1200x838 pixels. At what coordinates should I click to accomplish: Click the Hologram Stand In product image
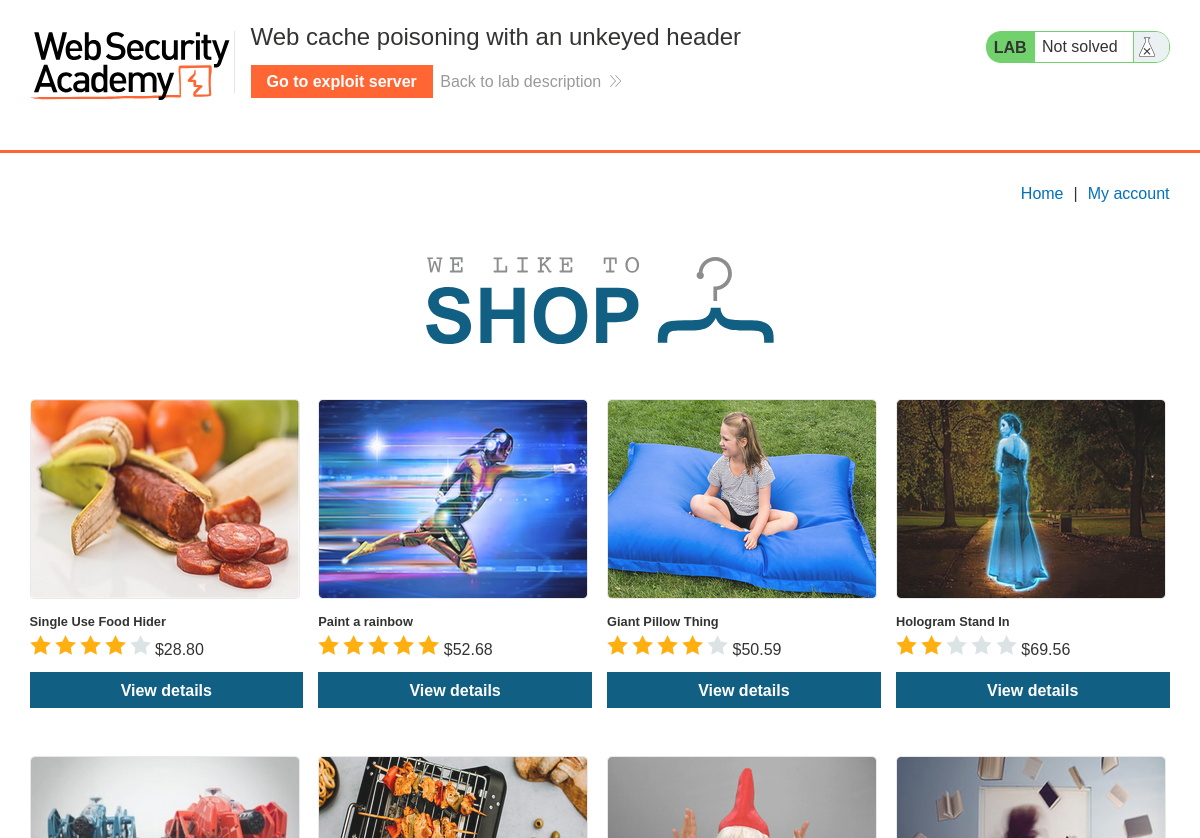click(x=1031, y=499)
